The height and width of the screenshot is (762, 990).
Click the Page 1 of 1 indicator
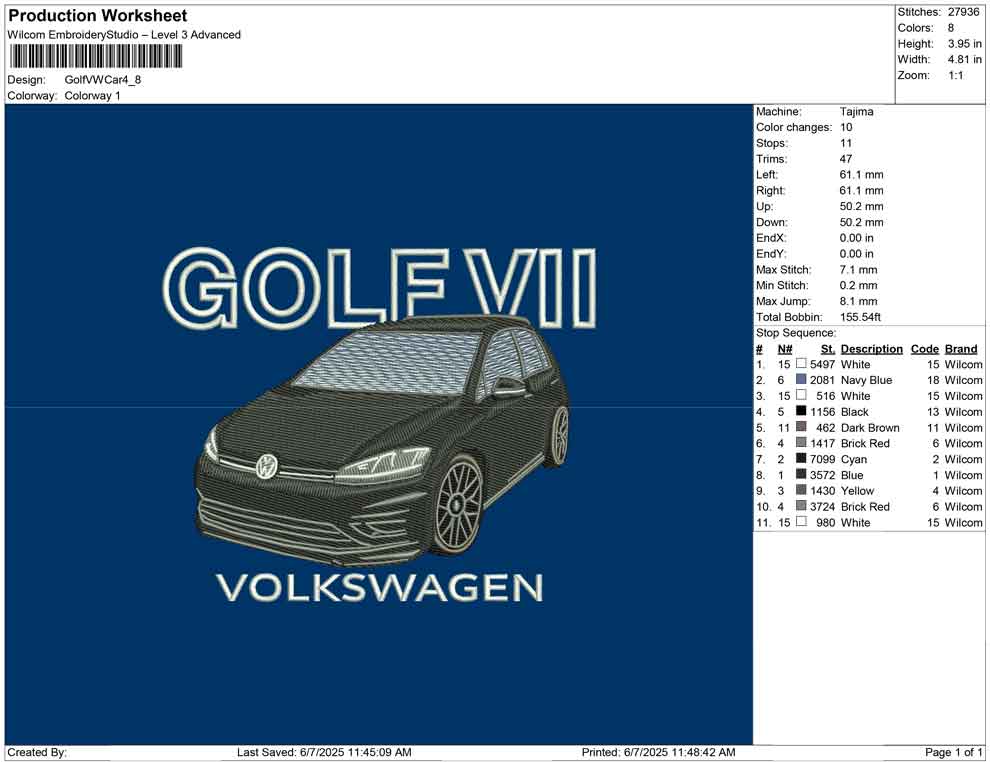click(x=953, y=752)
